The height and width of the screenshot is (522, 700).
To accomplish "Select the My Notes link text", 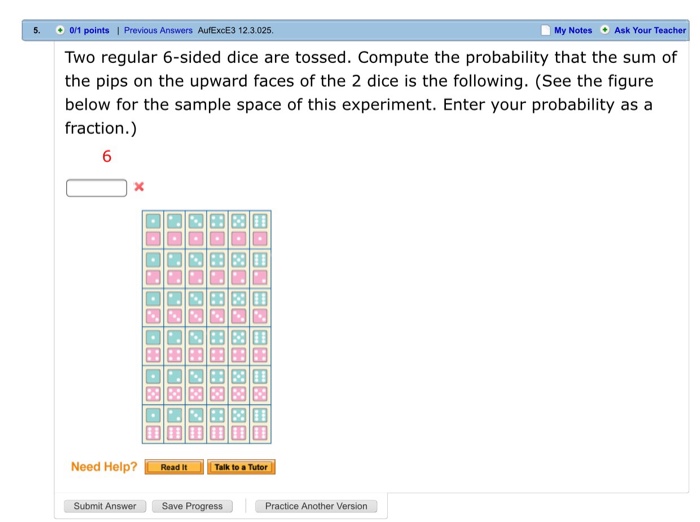I will pyautogui.click(x=573, y=30).
